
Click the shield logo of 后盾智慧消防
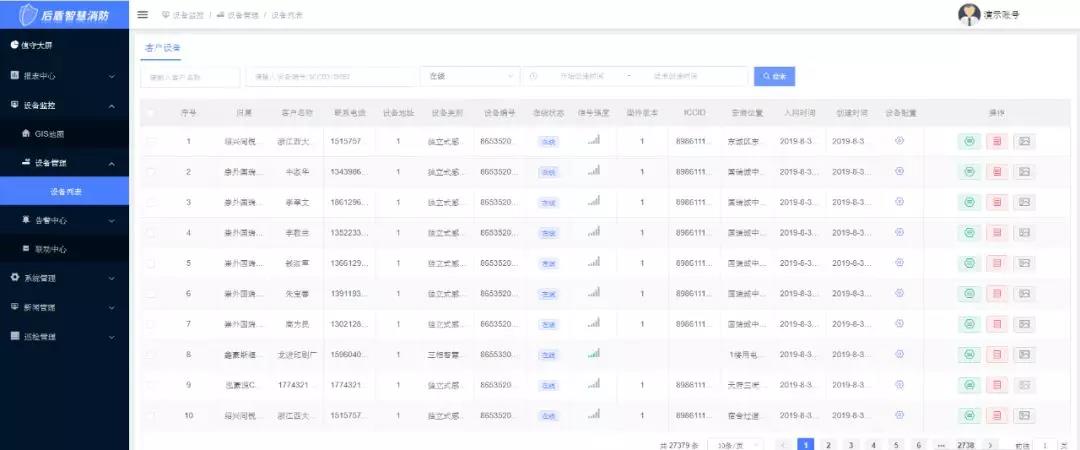28,14
